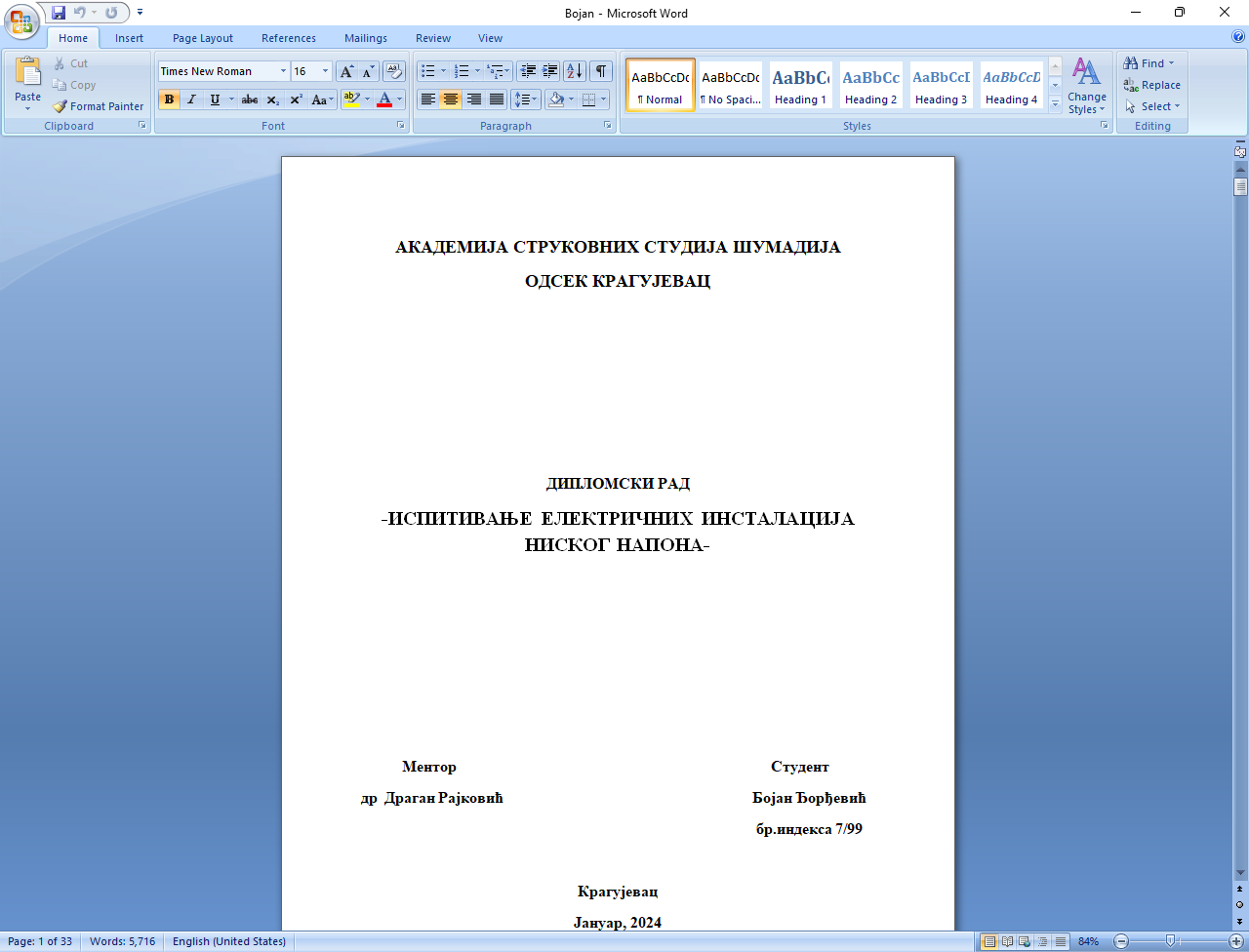Viewport: 1249px width, 952px height.
Task: Click the zoom slider handle
Action: pos(1170,941)
